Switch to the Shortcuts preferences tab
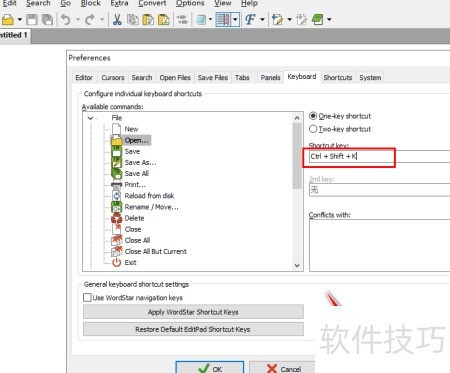Image resolution: width=450 pixels, height=373 pixels. tap(338, 78)
